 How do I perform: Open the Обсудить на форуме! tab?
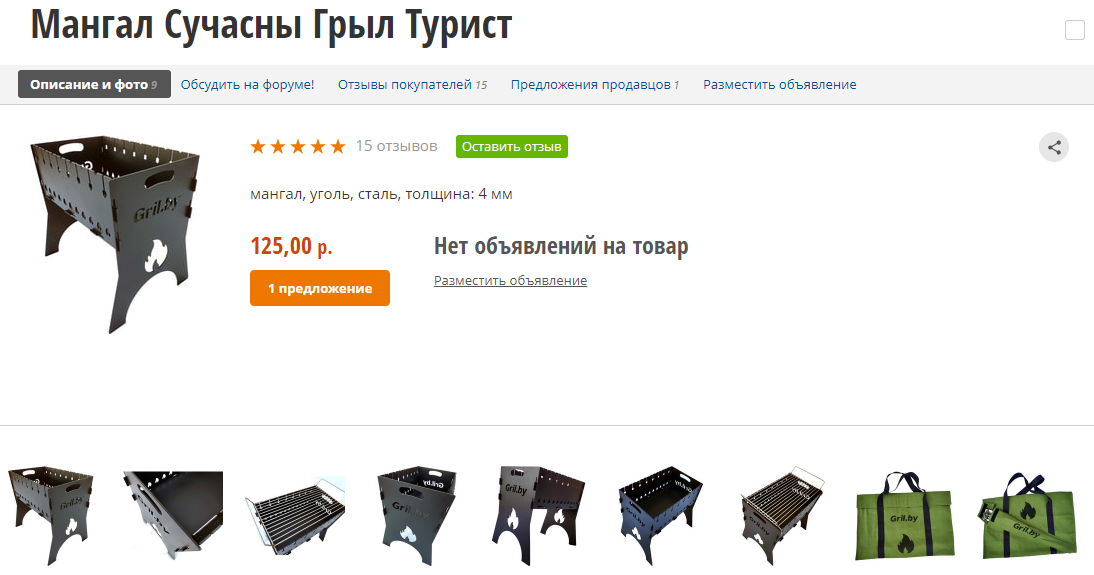pyautogui.click(x=248, y=84)
